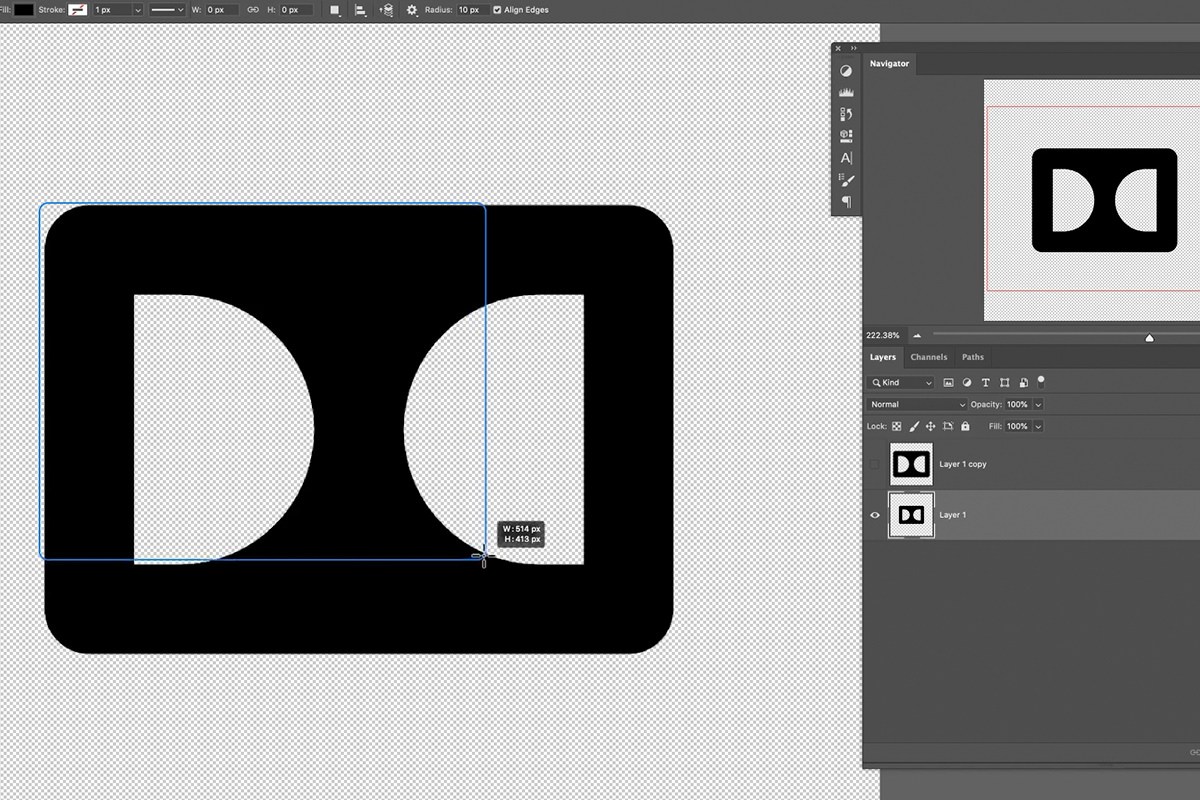This screenshot has width=1200, height=800.
Task: Toggle the Align Edges checkbox
Action: (x=497, y=9)
